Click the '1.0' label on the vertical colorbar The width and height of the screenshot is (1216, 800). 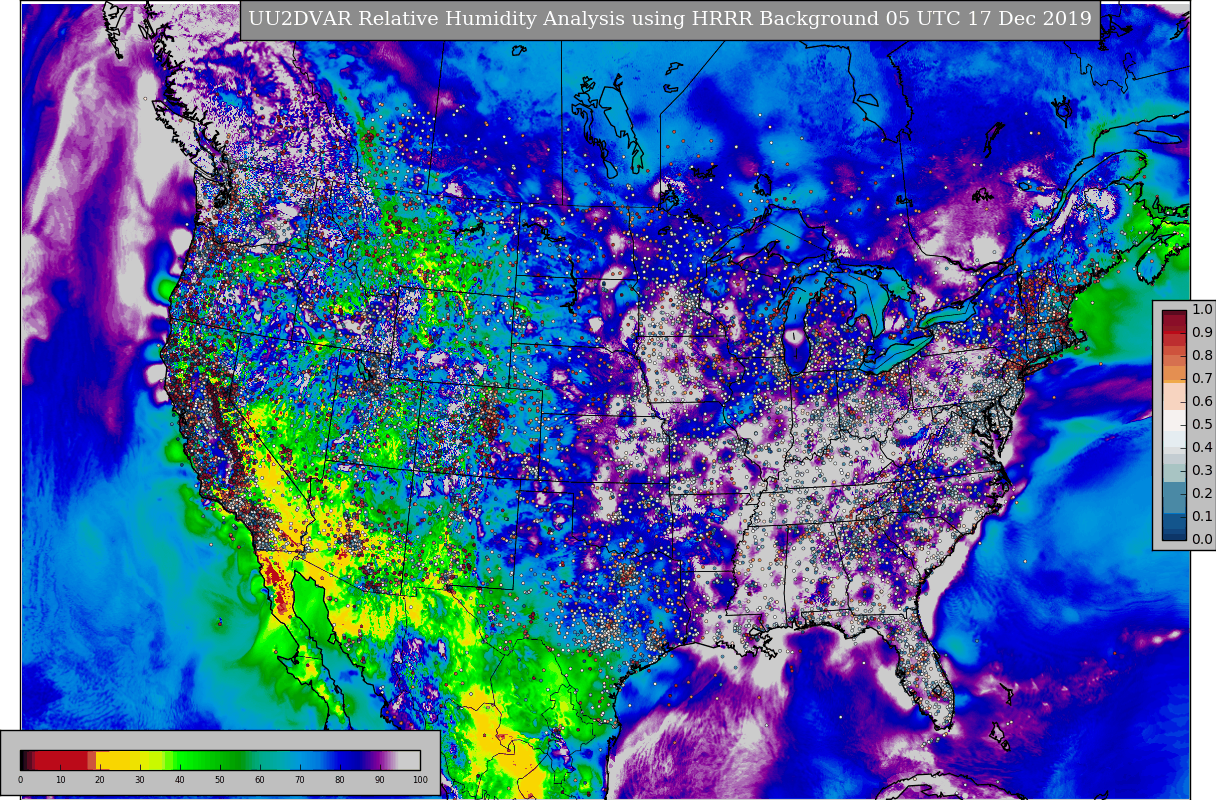1202,309
